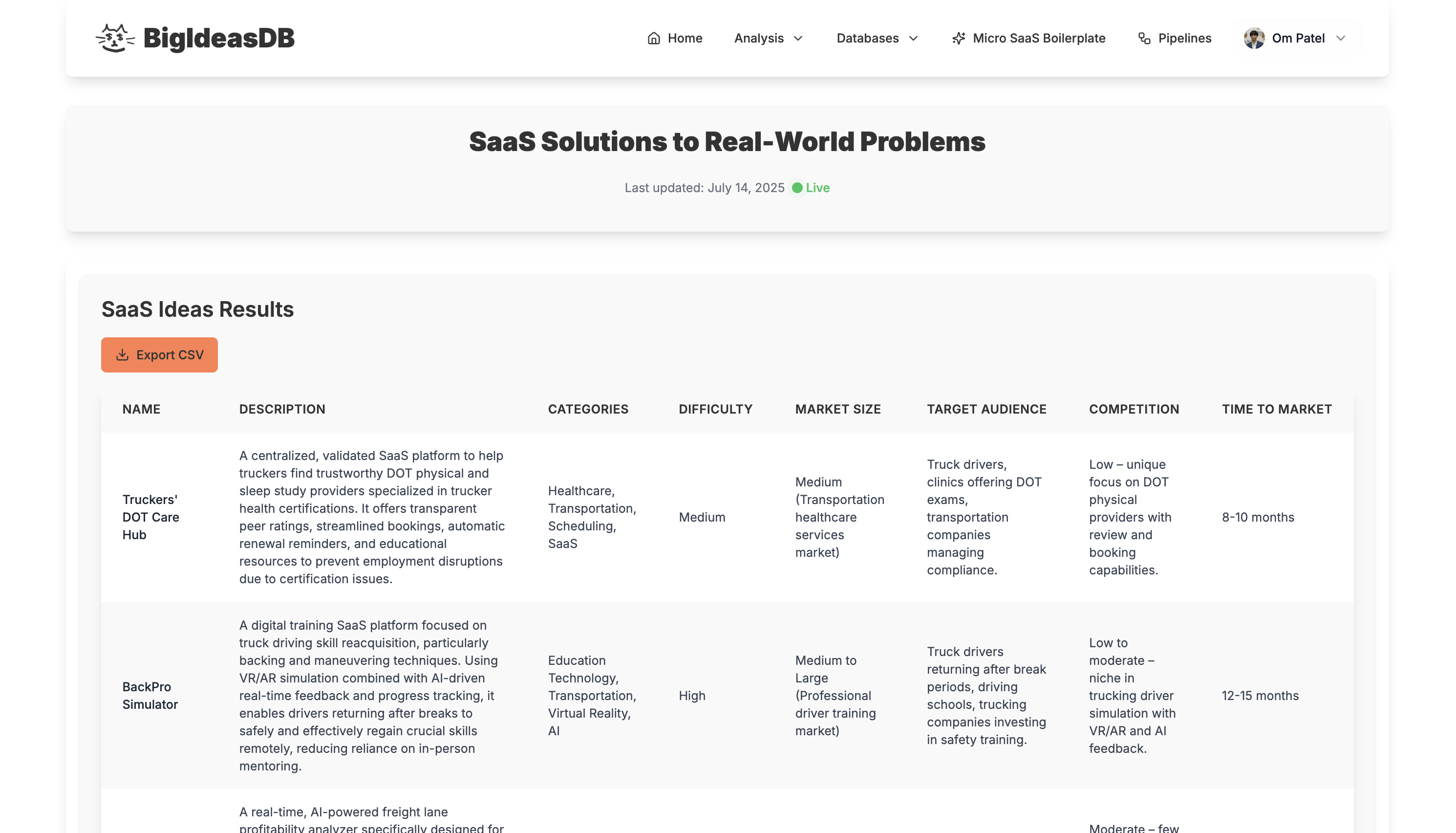The image size is (1456, 833).
Task: Click the MARKET SIZE column header
Action: tap(837, 409)
